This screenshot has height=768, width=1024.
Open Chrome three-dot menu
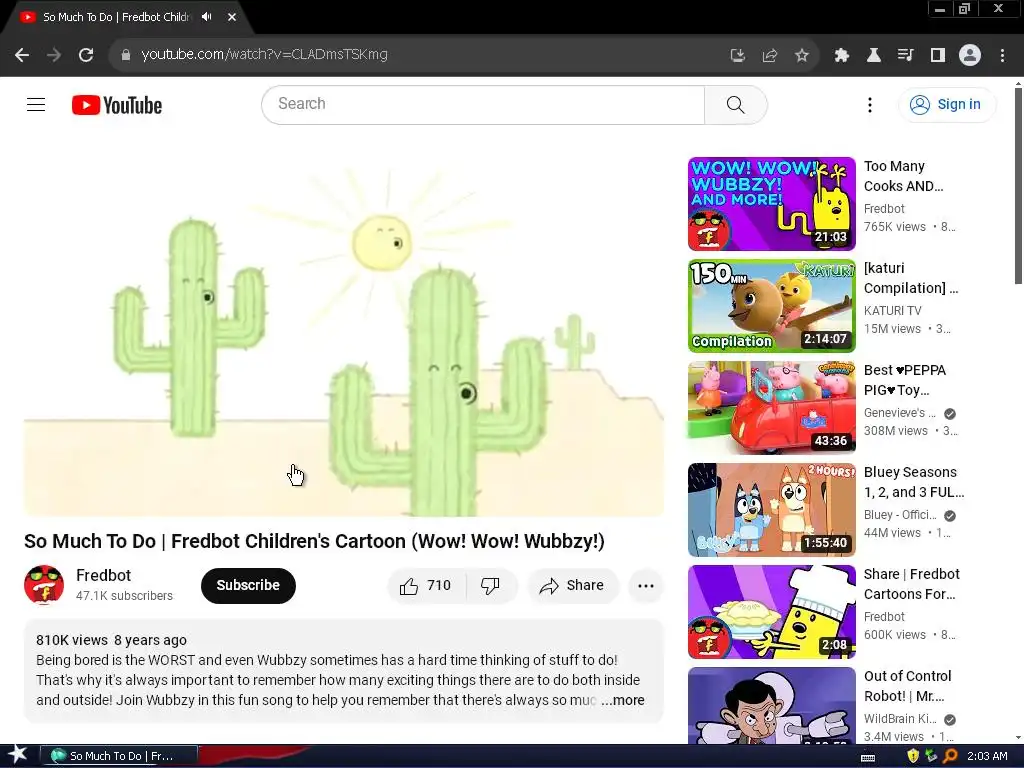click(1002, 56)
